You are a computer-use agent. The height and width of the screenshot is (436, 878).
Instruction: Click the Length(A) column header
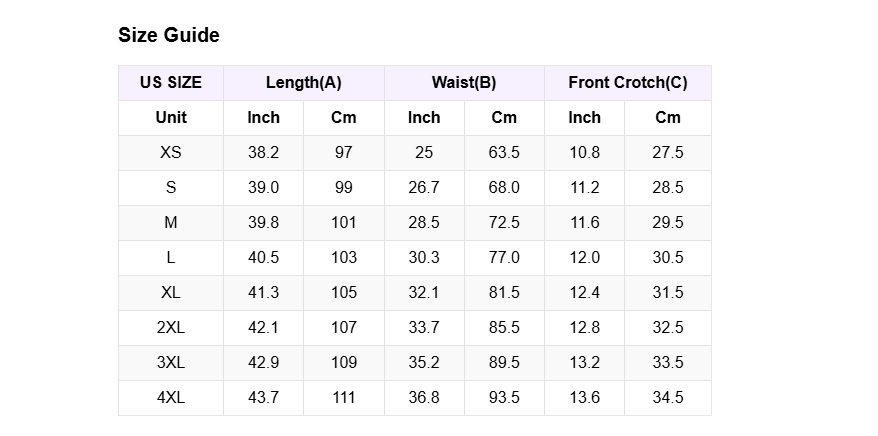click(x=304, y=83)
